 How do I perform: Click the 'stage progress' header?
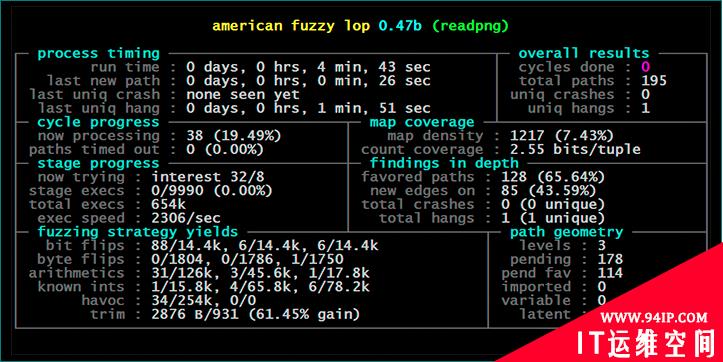click(98, 164)
